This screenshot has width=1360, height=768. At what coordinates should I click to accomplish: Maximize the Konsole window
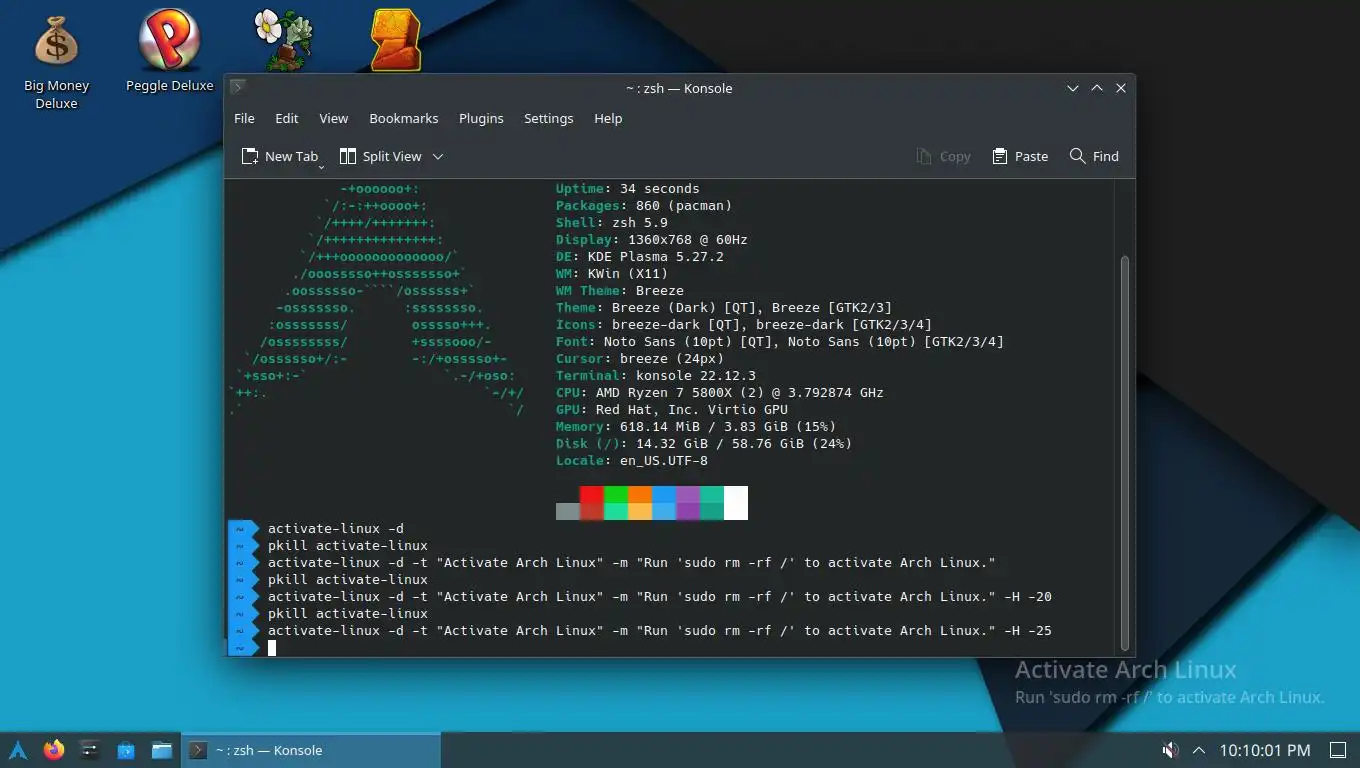coord(1097,88)
